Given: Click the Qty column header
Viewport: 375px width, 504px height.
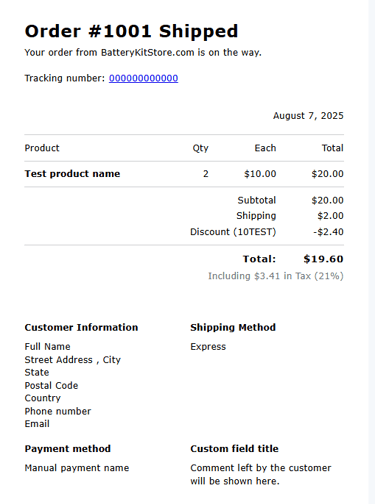Looking at the screenshot, I should (200, 148).
